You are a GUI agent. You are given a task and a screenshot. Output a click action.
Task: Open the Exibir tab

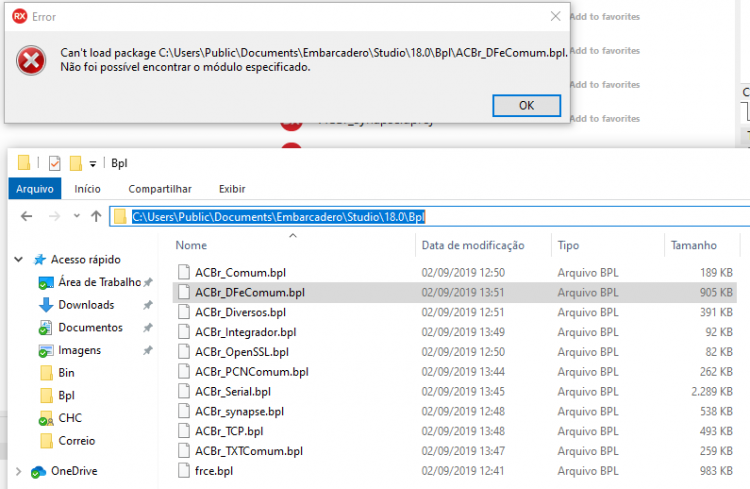[232, 189]
